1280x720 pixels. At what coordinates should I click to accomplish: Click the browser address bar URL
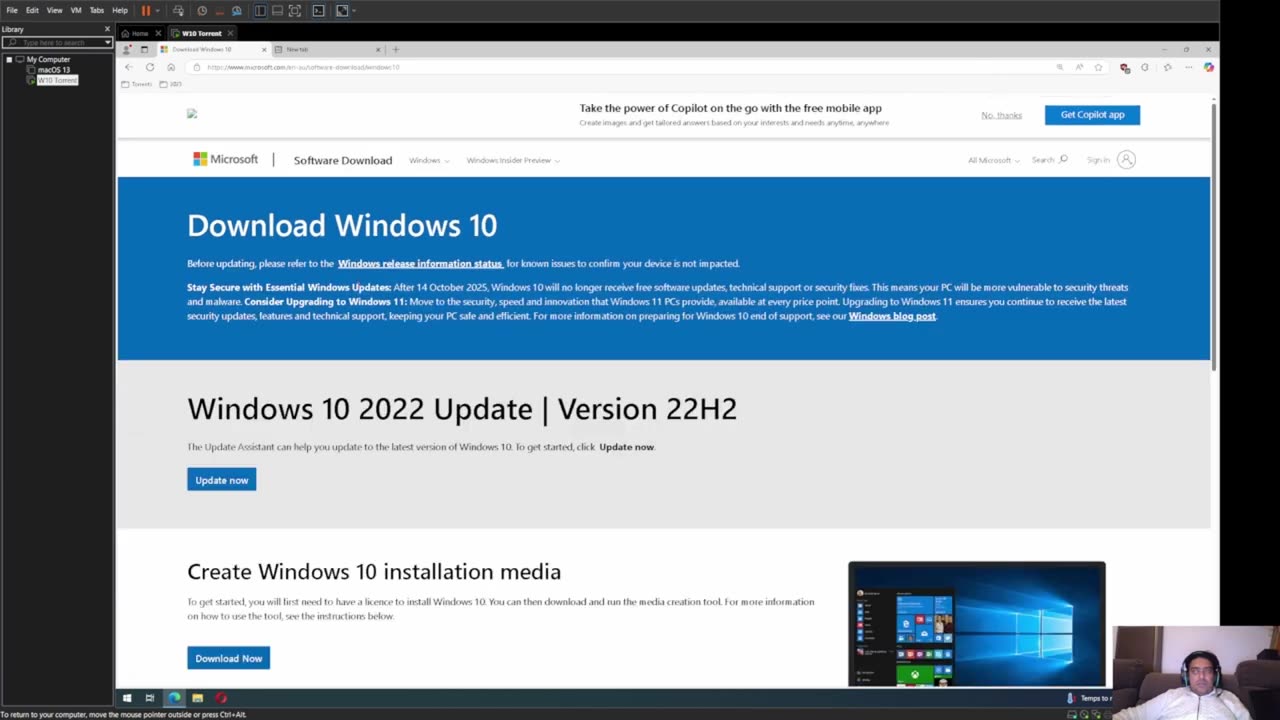pyautogui.click(x=303, y=67)
